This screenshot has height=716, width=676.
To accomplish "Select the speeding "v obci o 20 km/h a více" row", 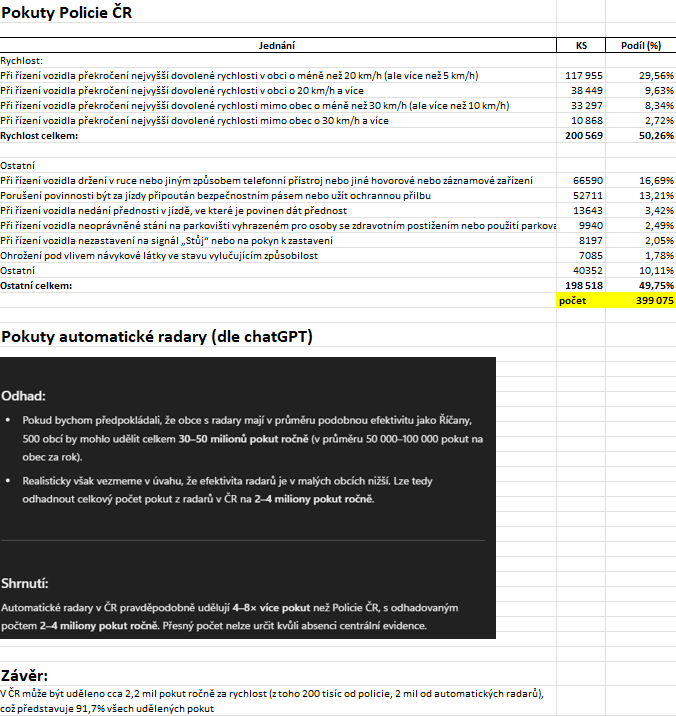I will (x=182, y=90).
